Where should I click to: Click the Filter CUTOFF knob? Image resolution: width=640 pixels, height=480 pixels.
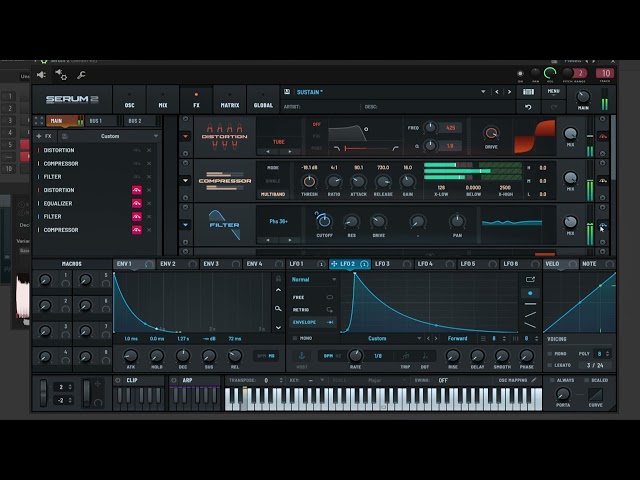click(324, 221)
